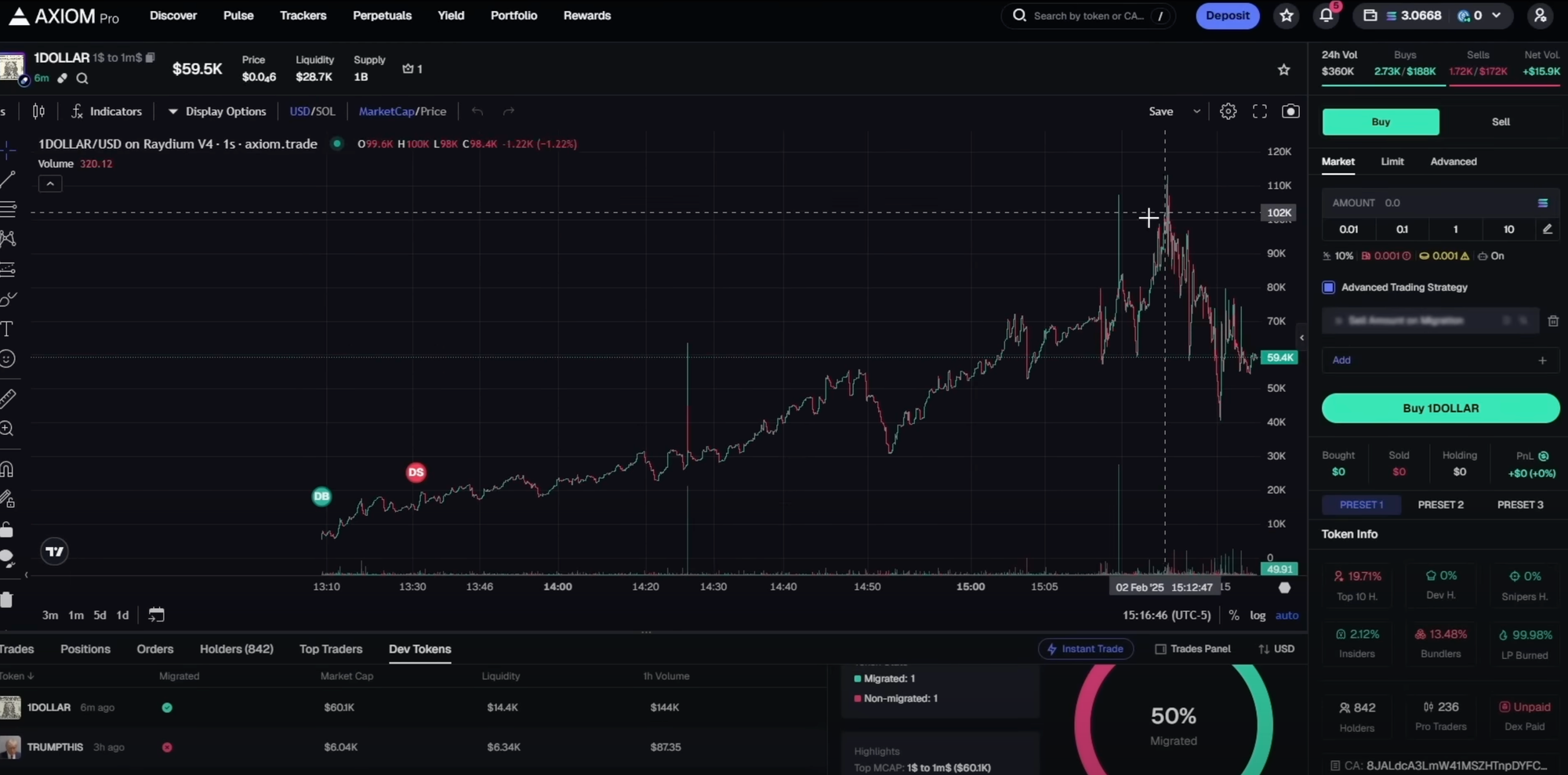The width and height of the screenshot is (1568, 775).
Task: Star the 1DOLLAR token as favorite
Action: click(x=1283, y=69)
